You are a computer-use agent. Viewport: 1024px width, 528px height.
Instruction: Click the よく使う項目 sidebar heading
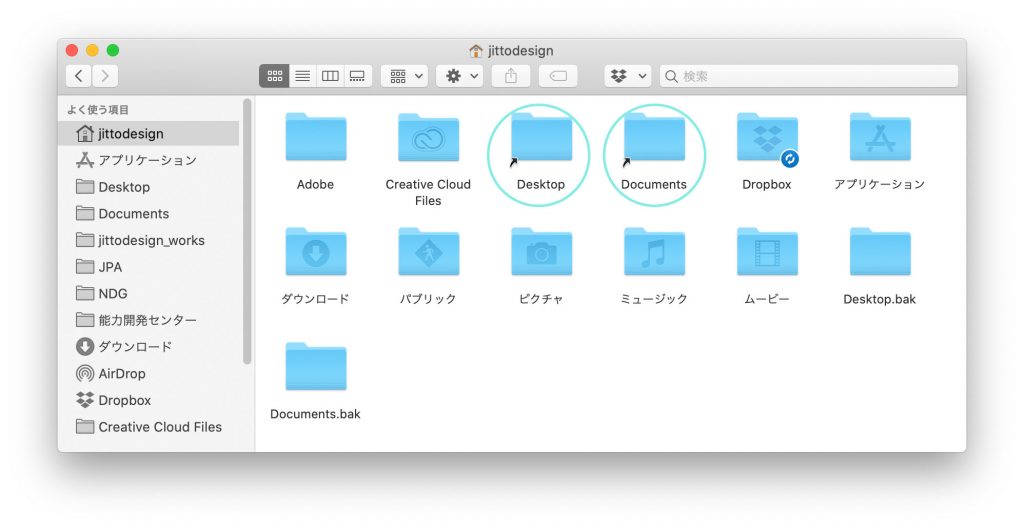97,110
